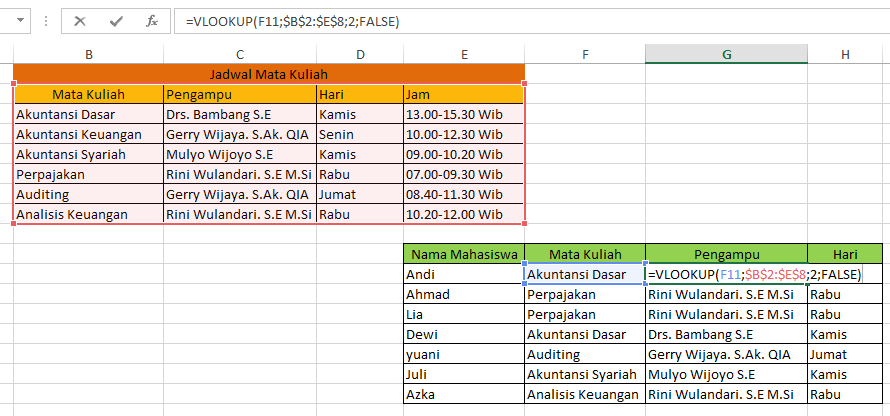
Task: Select column F header
Action: [x=585, y=54]
